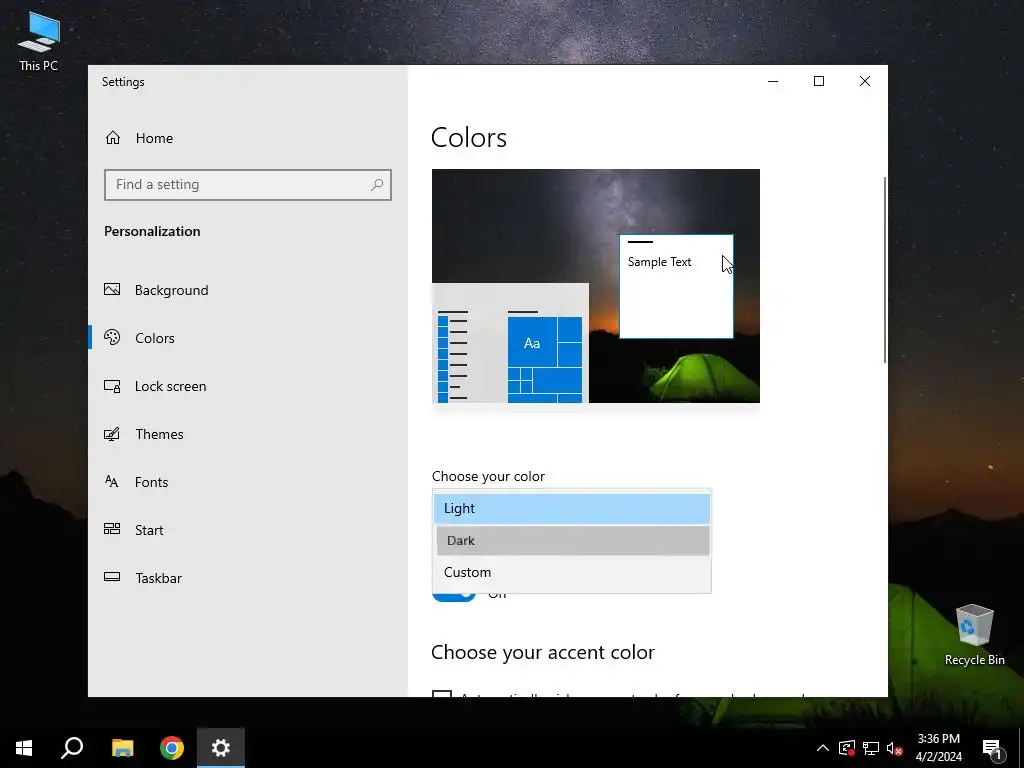This screenshot has height=768, width=1024.
Task: Open the clock and date flyout
Action: coord(938,748)
